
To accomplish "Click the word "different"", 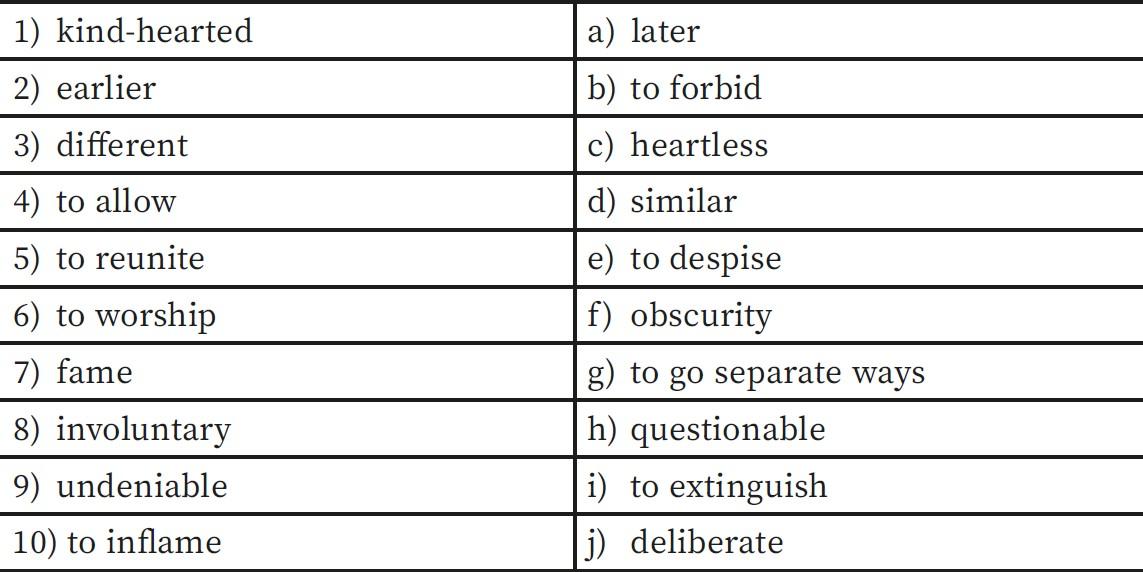I will point(122,145).
